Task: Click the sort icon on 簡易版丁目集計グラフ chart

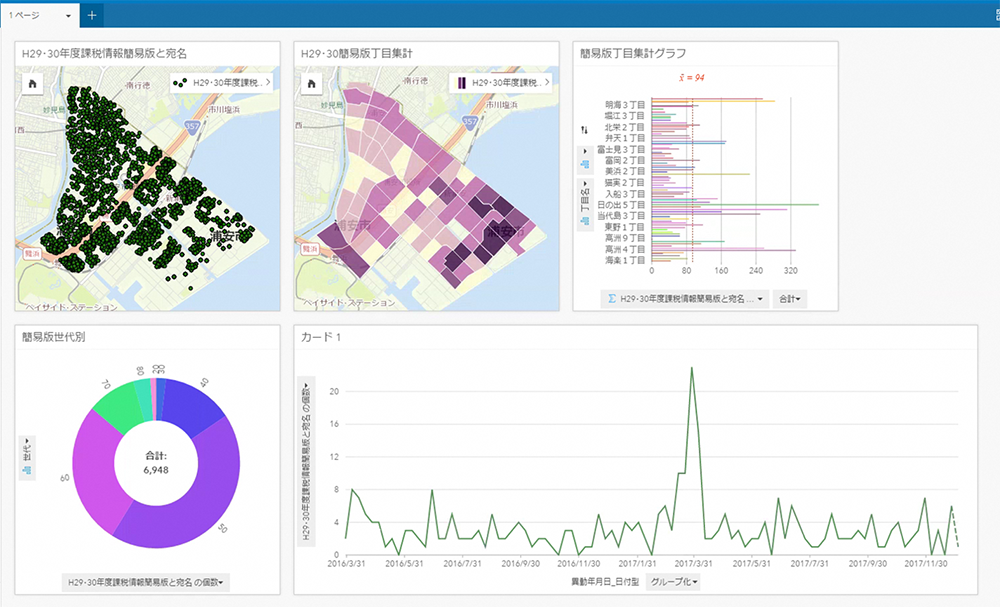Action: (x=584, y=131)
